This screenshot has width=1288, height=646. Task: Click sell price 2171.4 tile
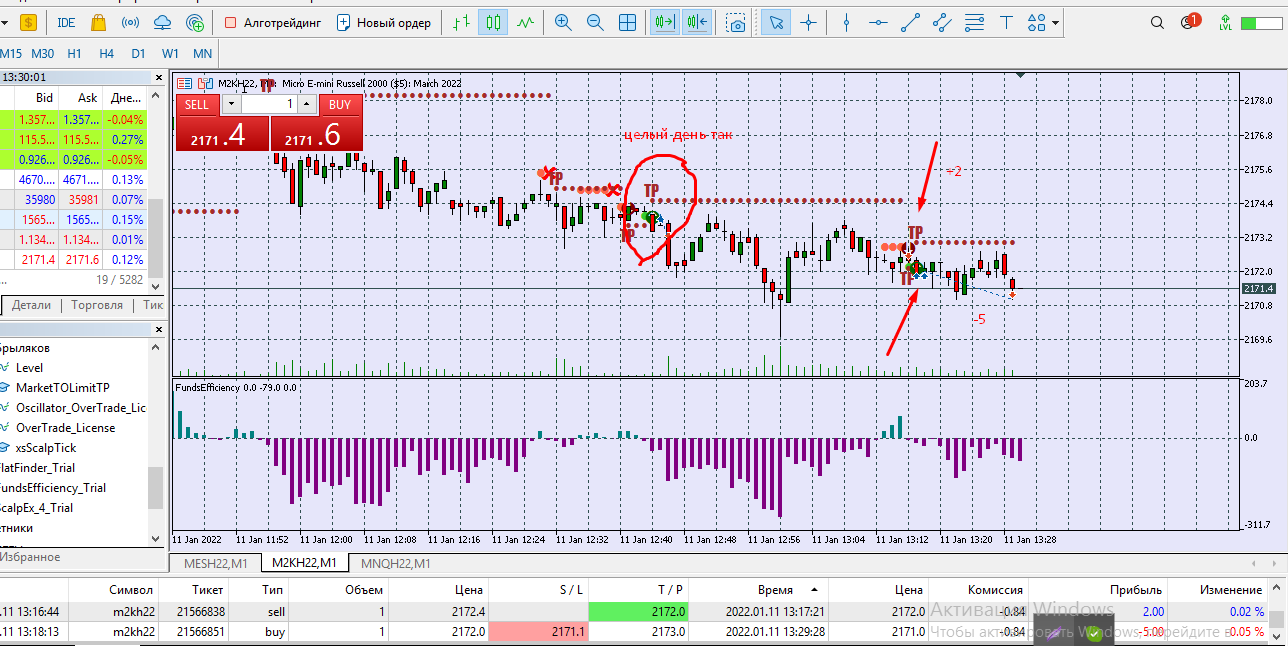(222, 134)
